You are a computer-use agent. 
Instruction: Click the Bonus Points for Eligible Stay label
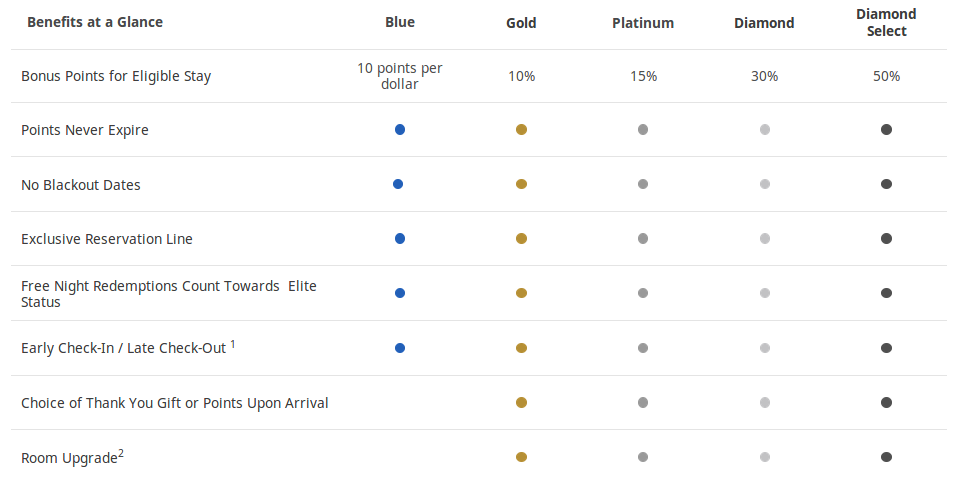point(116,76)
